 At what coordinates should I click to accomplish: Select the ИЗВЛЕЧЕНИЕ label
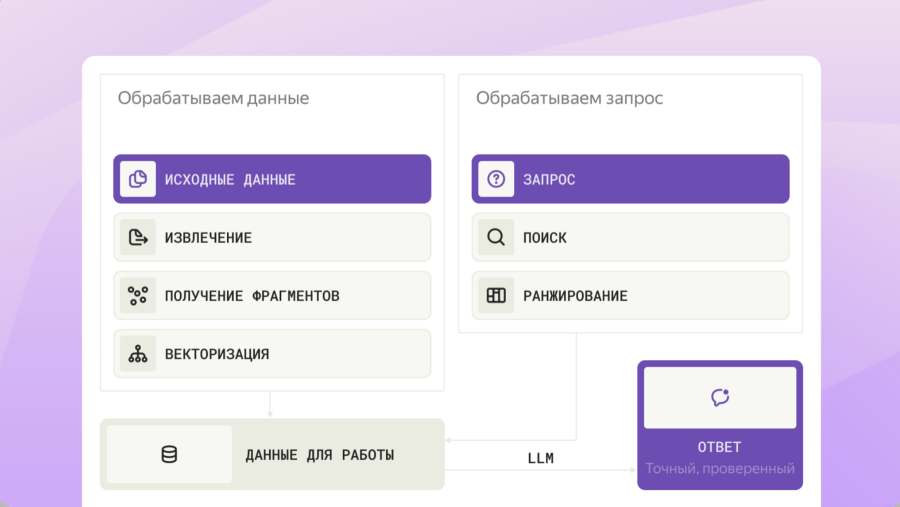(x=208, y=238)
